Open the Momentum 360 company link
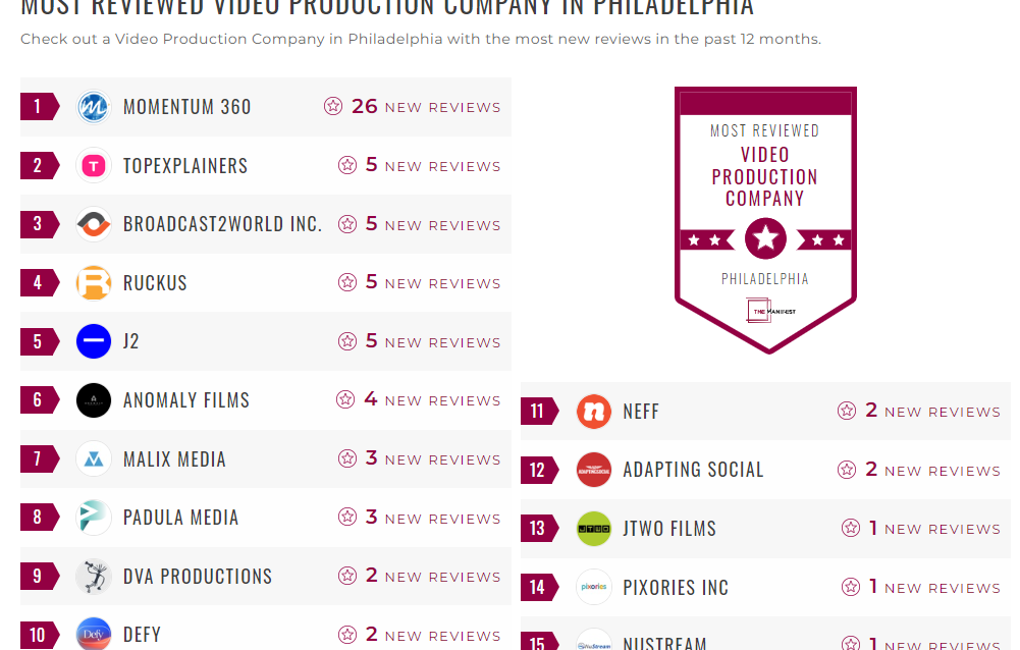Viewport: 1020px width, 650px height. point(187,107)
